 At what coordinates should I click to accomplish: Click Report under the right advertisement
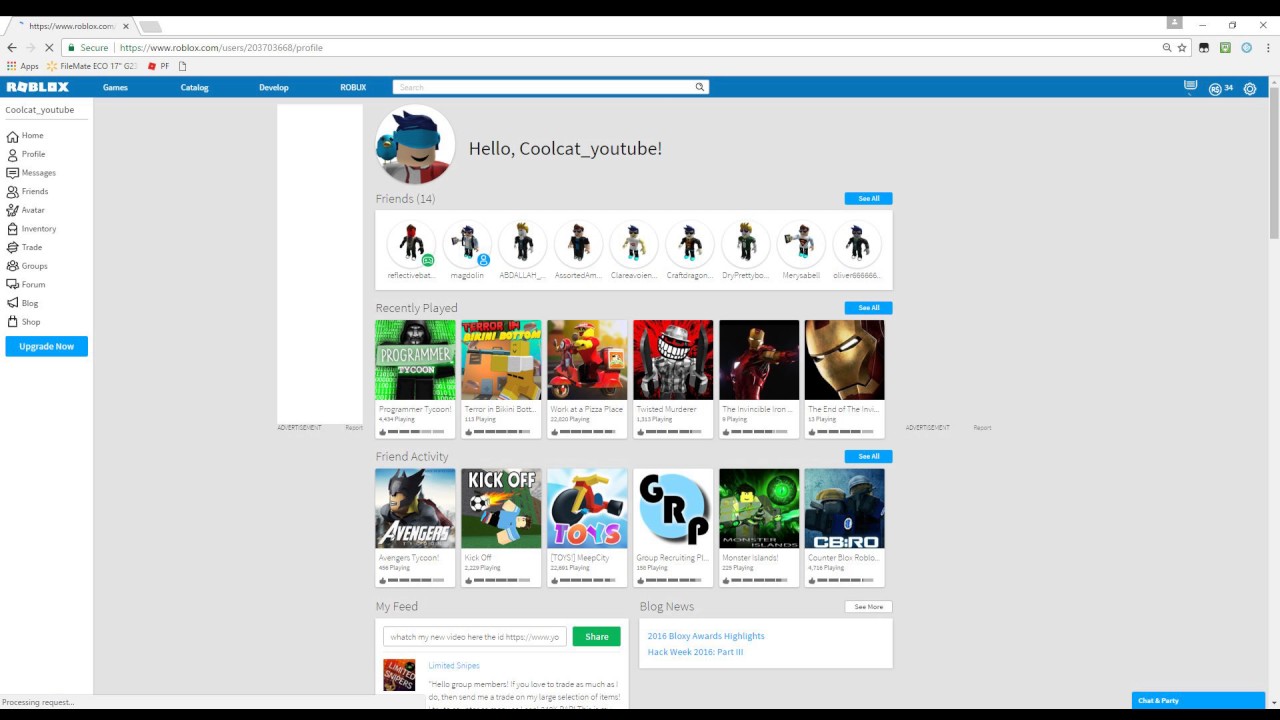click(x=982, y=428)
